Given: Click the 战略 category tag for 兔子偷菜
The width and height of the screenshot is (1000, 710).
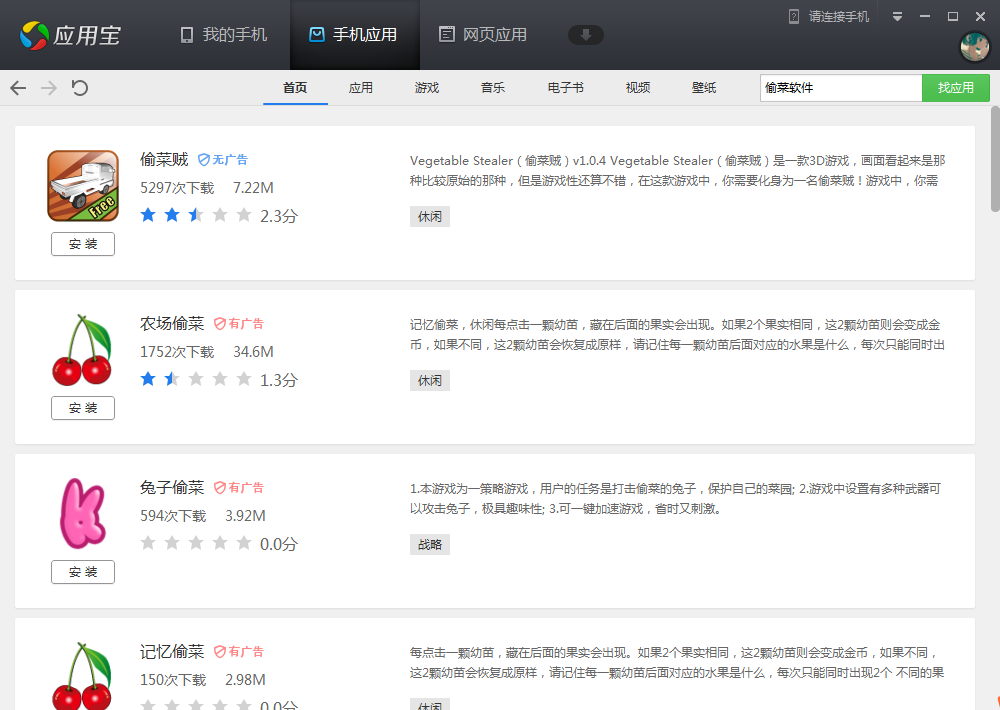Looking at the screenshot, I should point(429,544).
